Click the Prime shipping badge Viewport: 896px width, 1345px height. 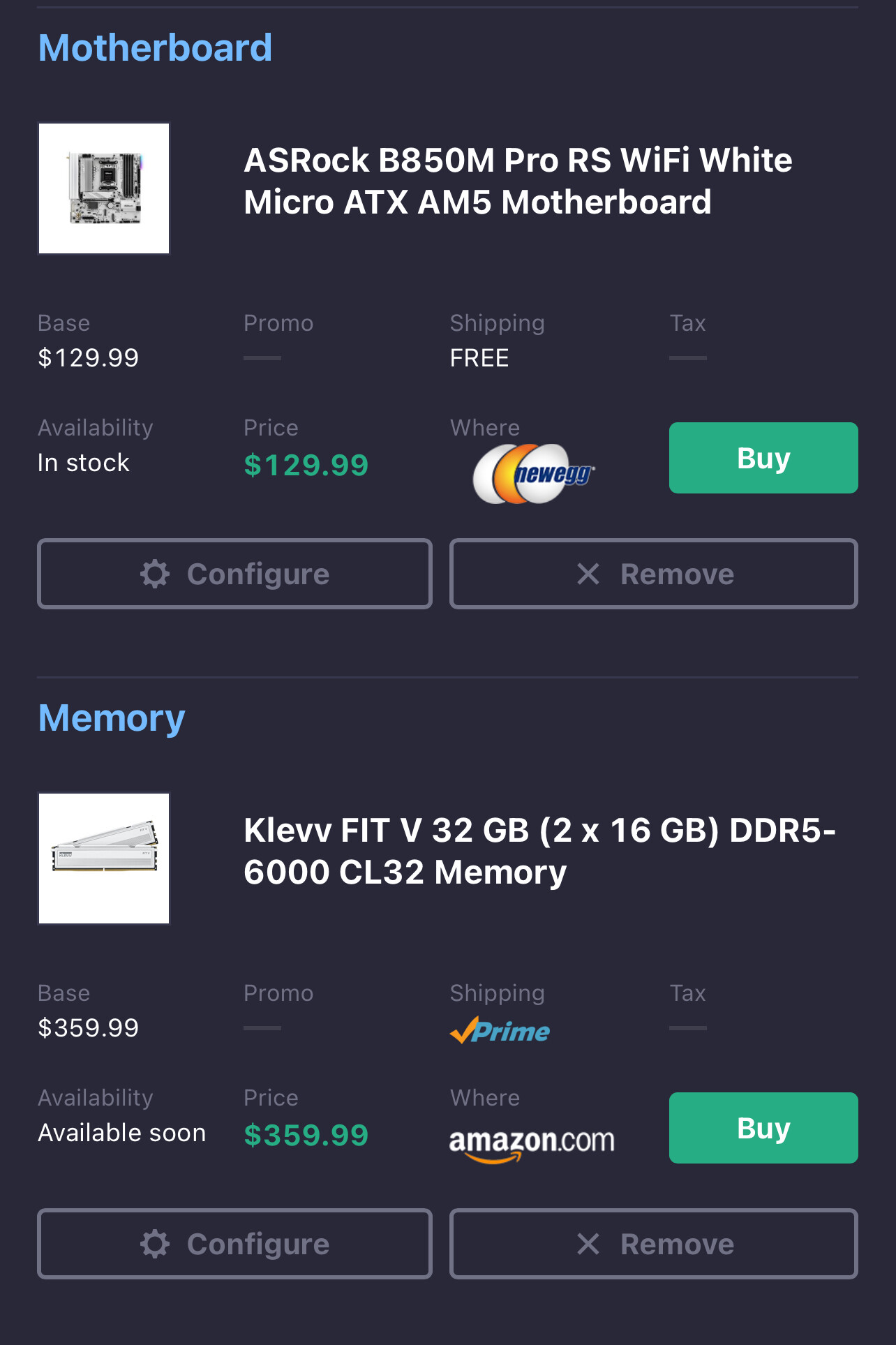(500, 1031)
